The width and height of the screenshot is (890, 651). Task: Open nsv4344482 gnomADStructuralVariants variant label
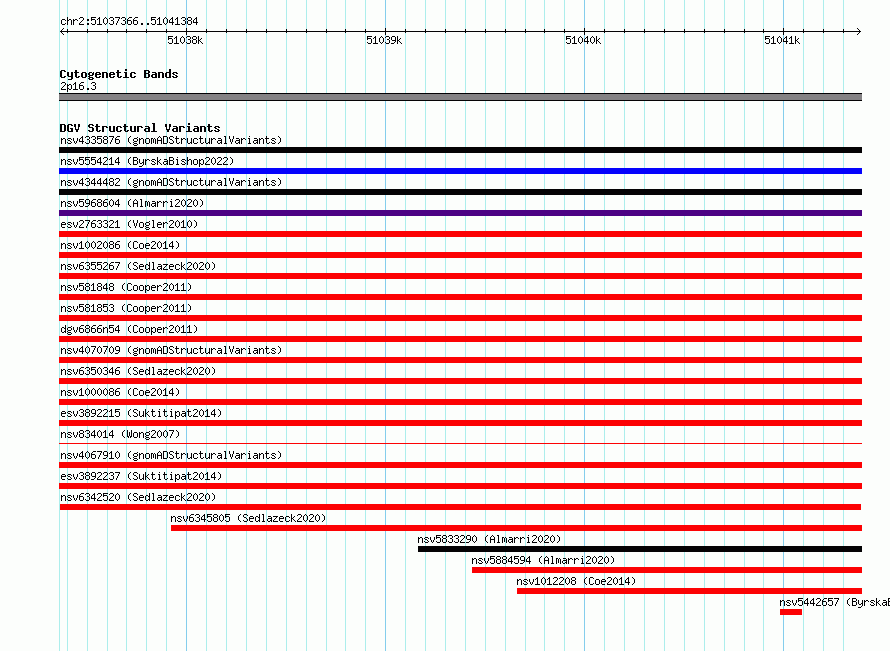coord(171,182)
